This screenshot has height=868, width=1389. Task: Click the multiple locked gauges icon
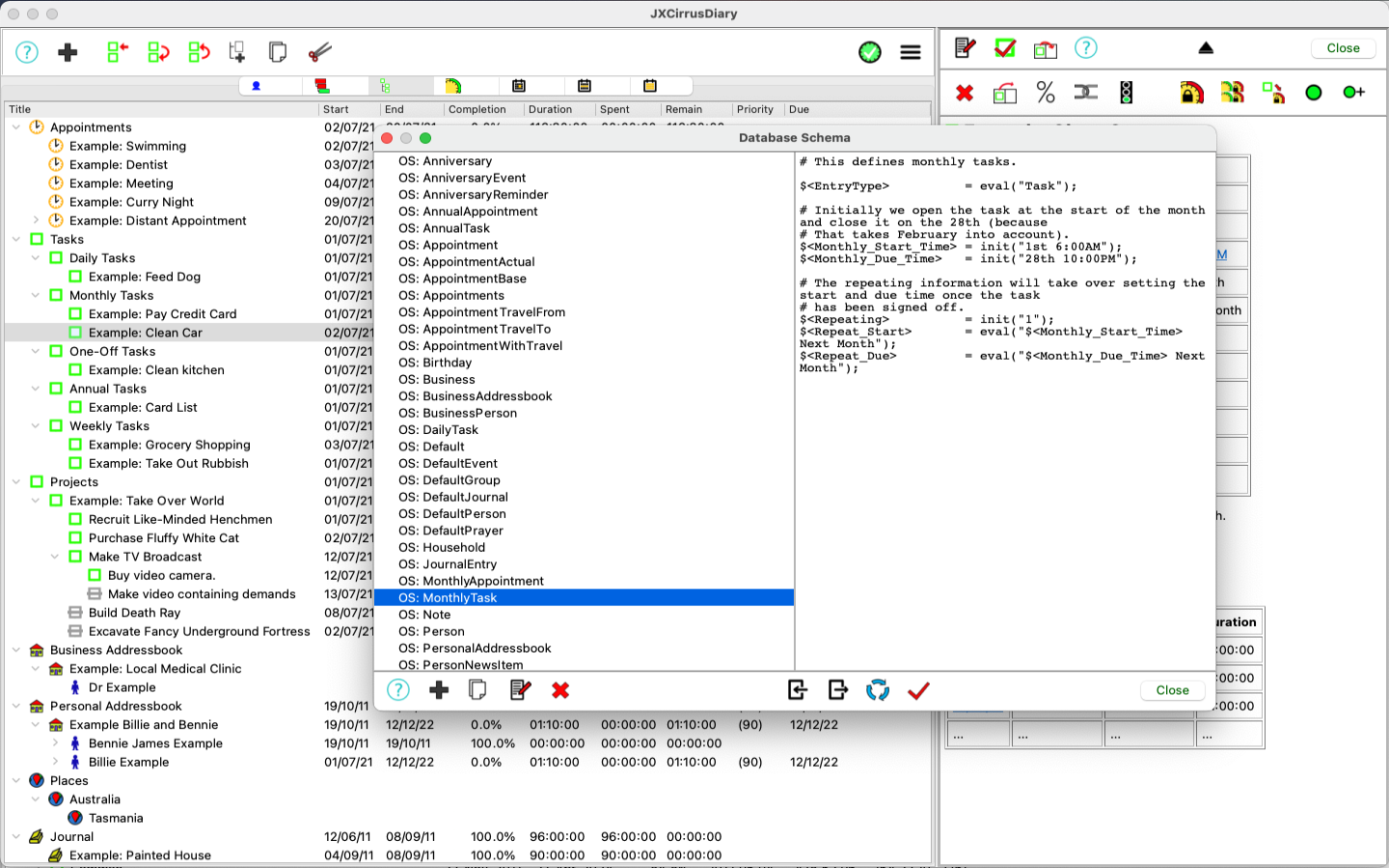tap(1233, 93)
